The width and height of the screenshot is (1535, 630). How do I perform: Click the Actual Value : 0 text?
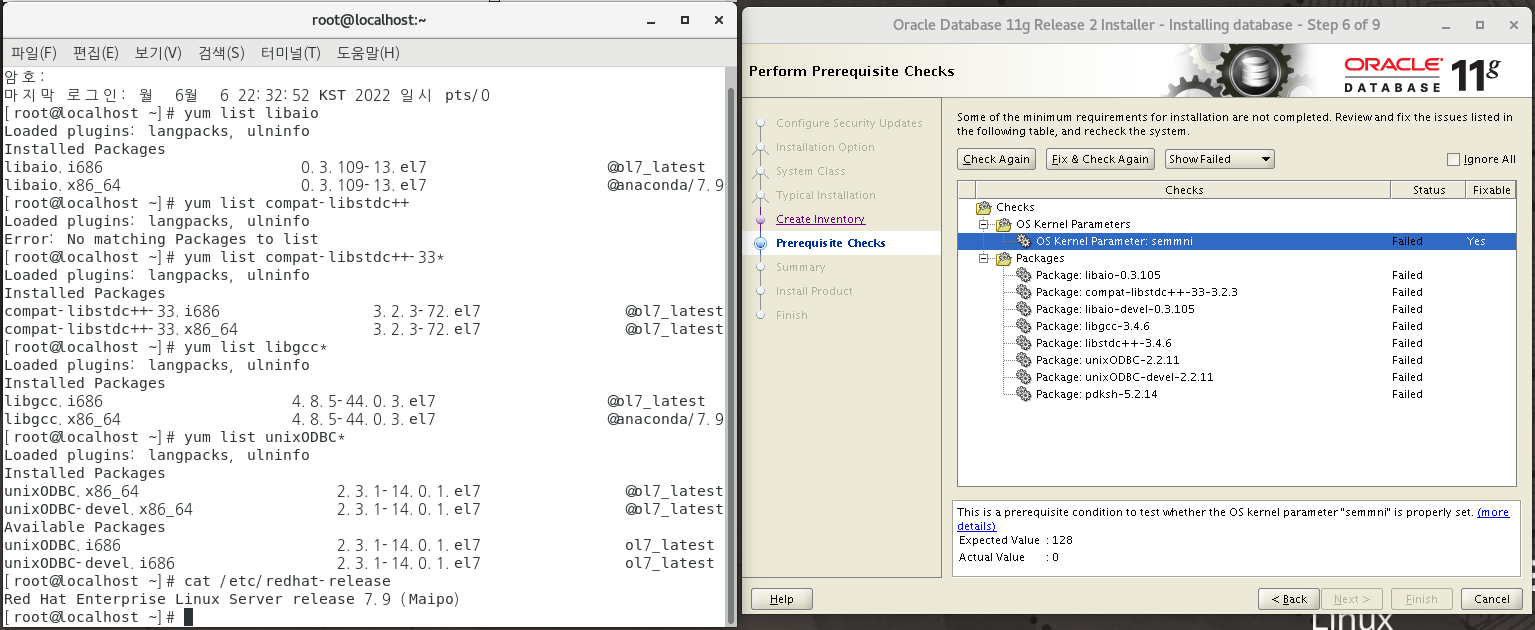[1008, 557]
